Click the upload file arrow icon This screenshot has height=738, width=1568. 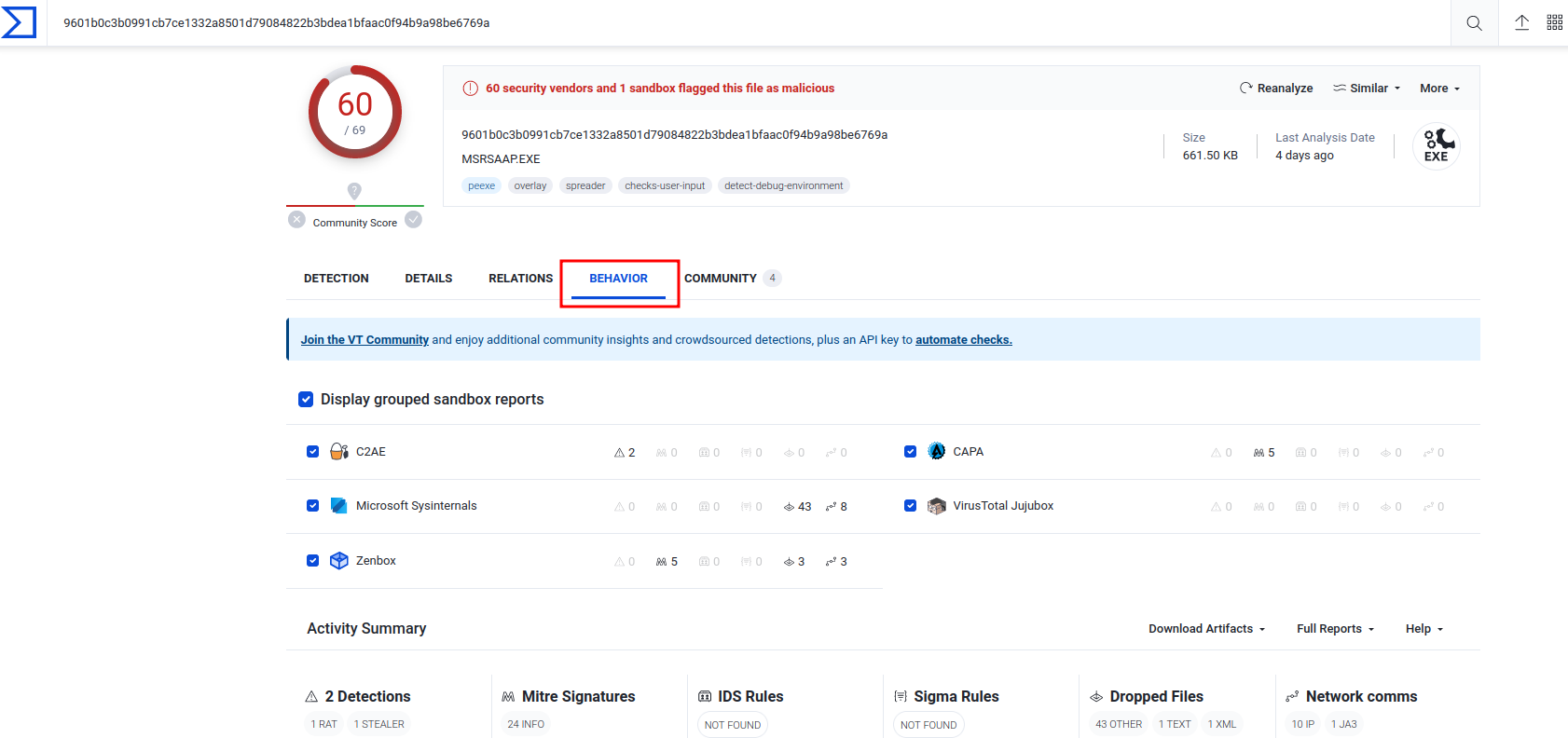pos(1521,22)
